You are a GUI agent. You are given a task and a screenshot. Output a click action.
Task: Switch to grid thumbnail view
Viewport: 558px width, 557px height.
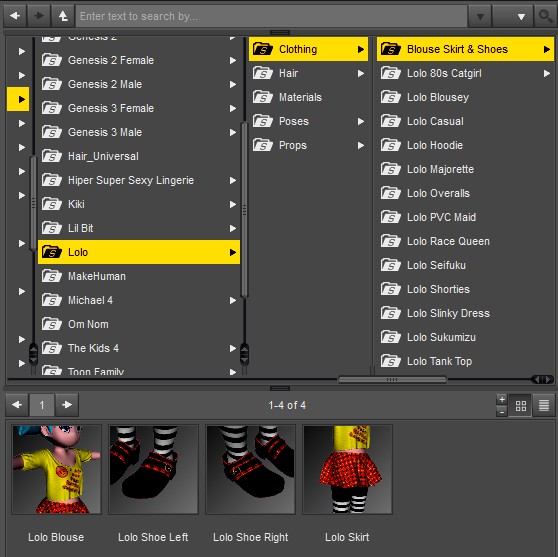521,405
